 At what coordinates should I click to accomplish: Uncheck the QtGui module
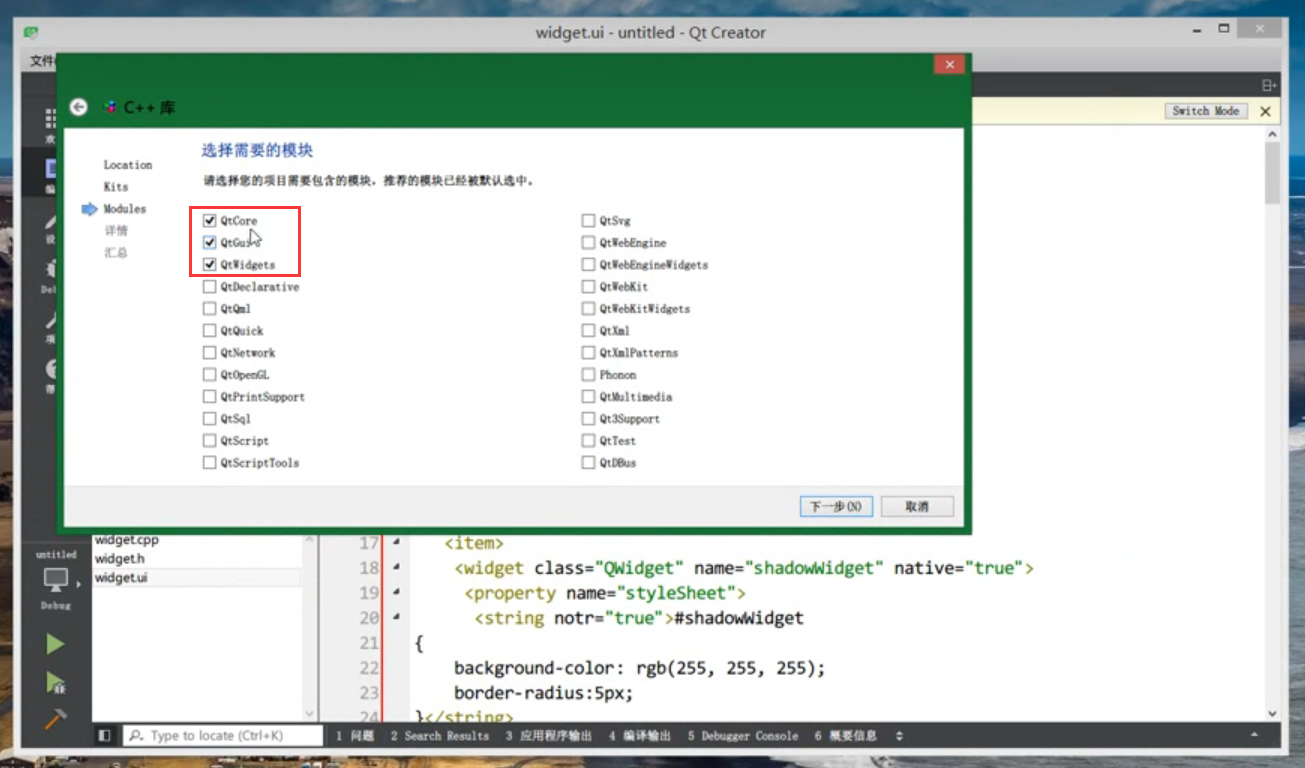(210, 243)
